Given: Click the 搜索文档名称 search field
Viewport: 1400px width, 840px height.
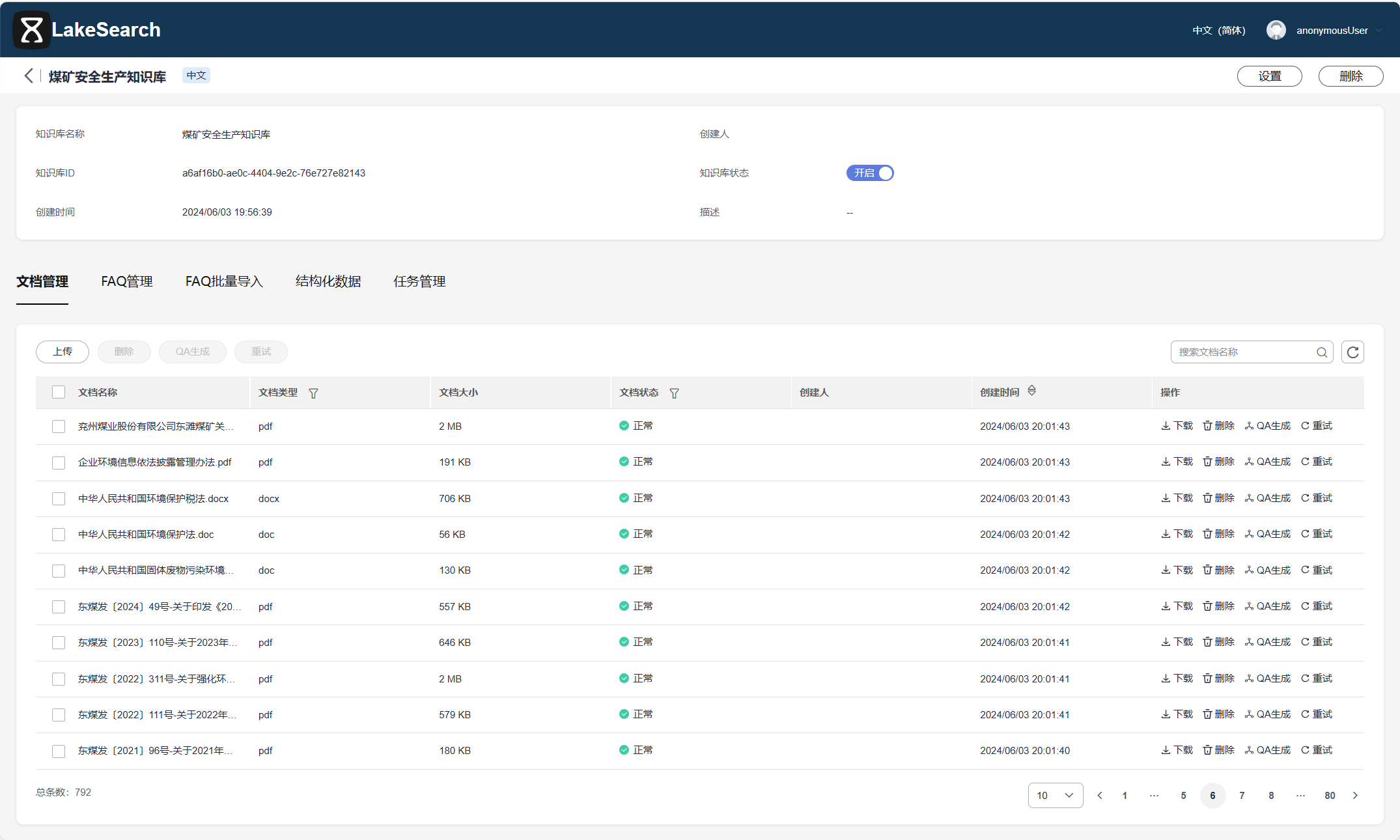Looking at the screenshot, I should click(x=1237, y=352).
